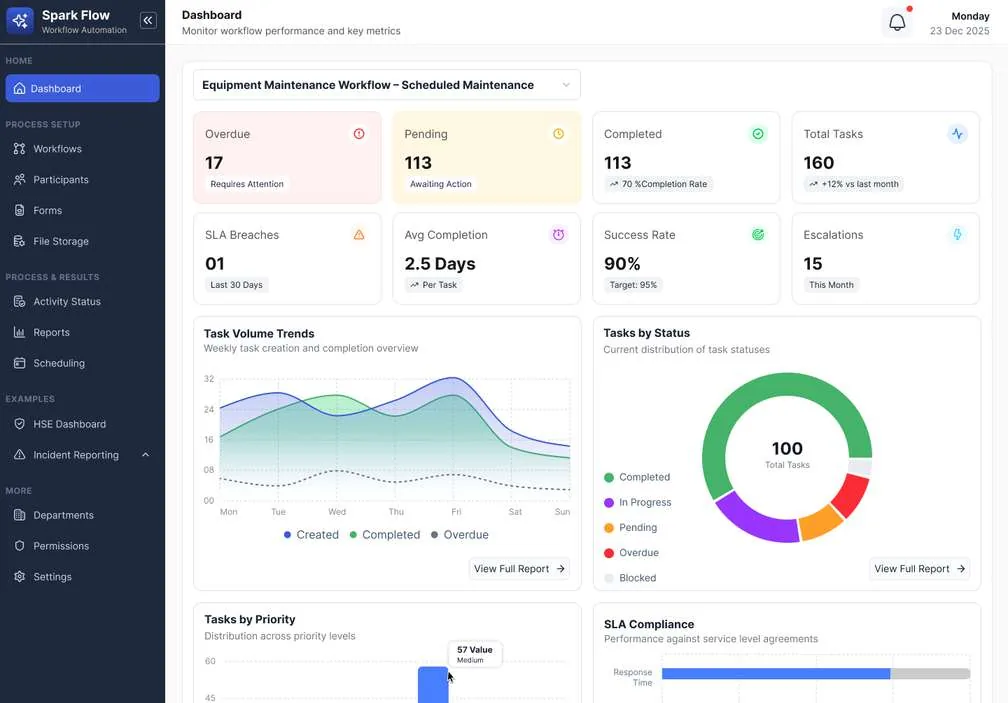Click the Scheduling calendar icon
Viewport: 1008px width, 703px height.
pos(19,363)
